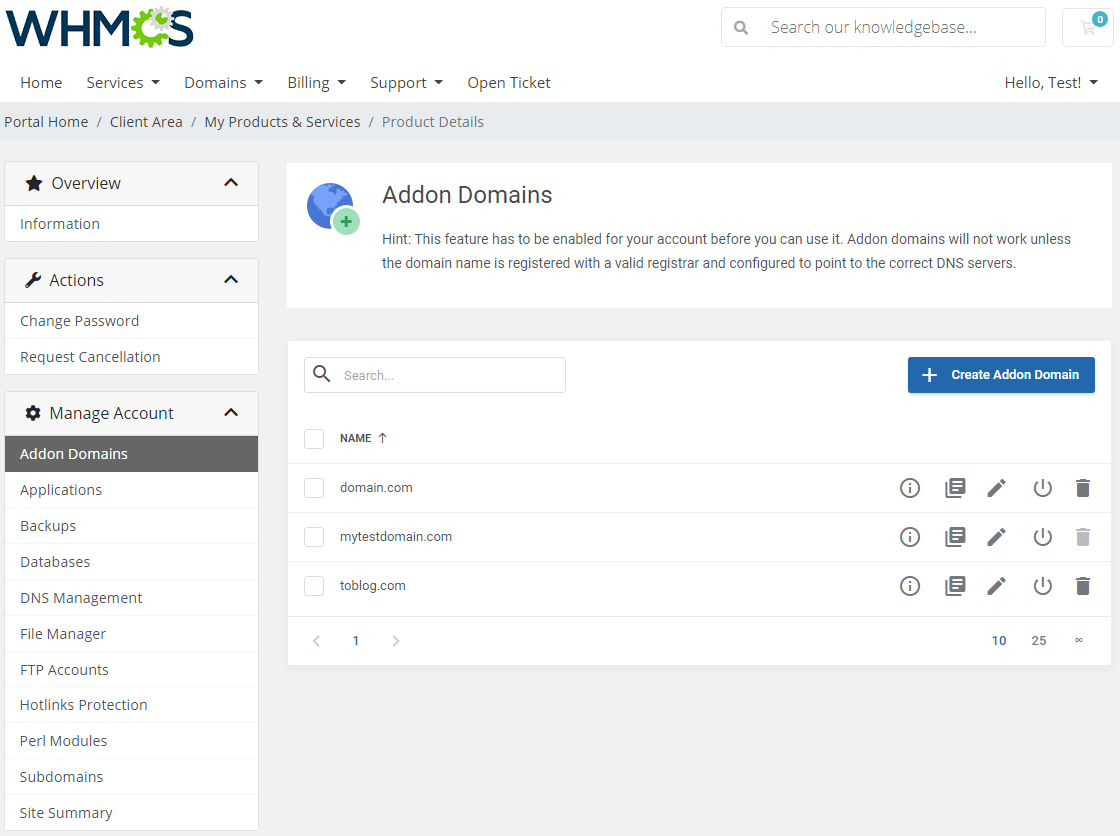Check the domain.com row checkbox
Viewport: 1120px width, 836px height.
[x=314, y=488]
